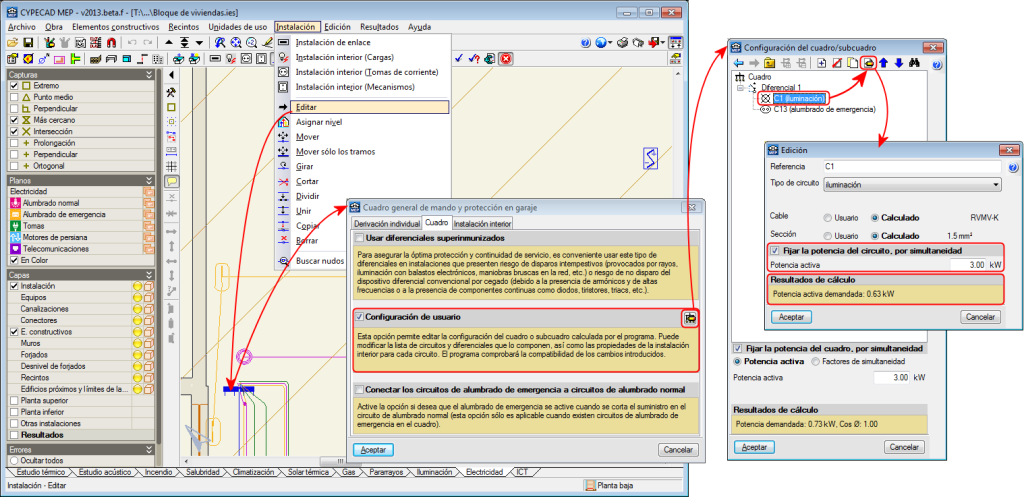Switch to the Derivación individual tab
Viewport: 1024px width, 497px height.
(386, 223)
